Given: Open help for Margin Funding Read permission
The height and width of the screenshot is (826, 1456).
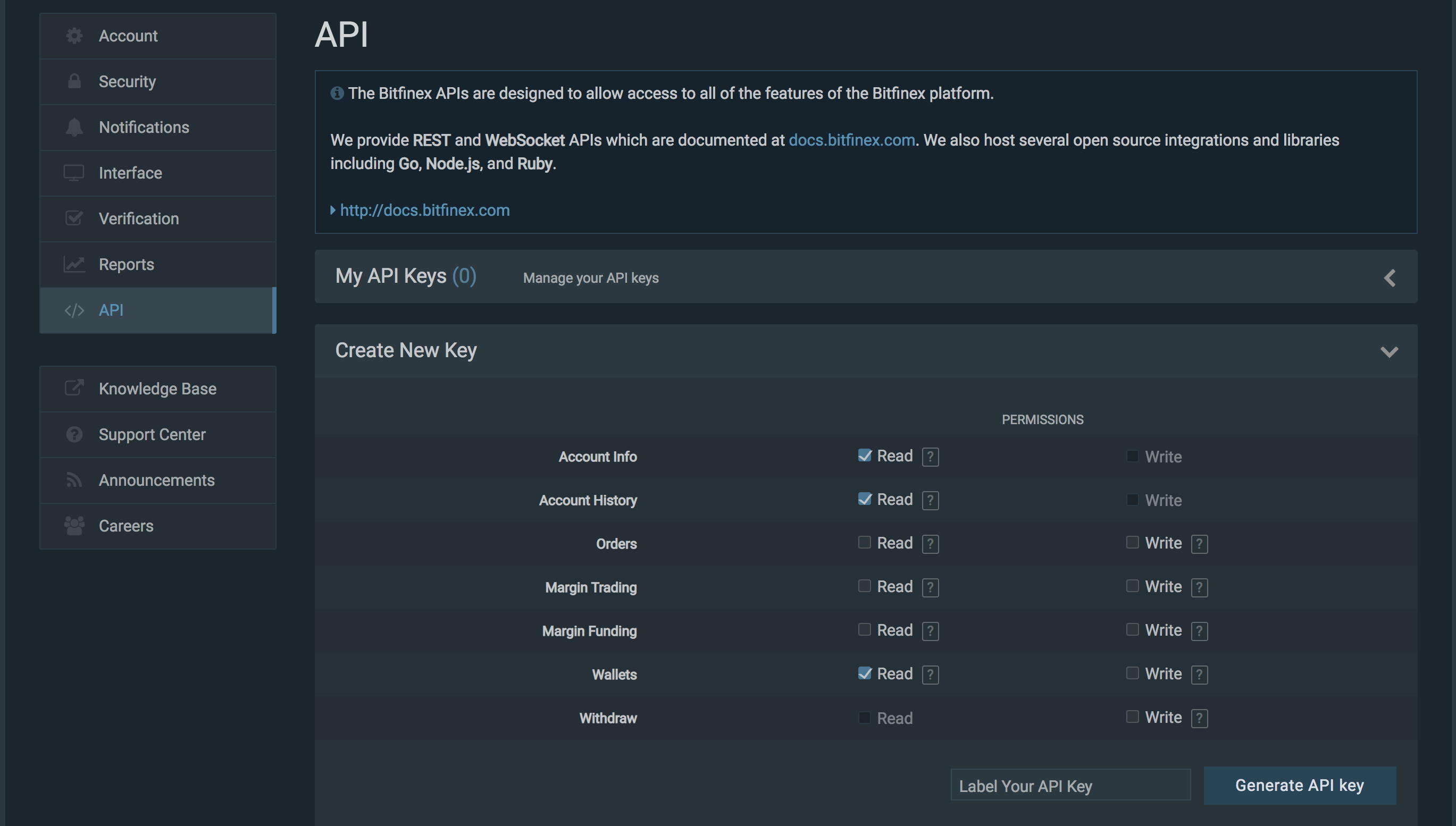Looking at the screenshot, I should (x=930, y=631).
